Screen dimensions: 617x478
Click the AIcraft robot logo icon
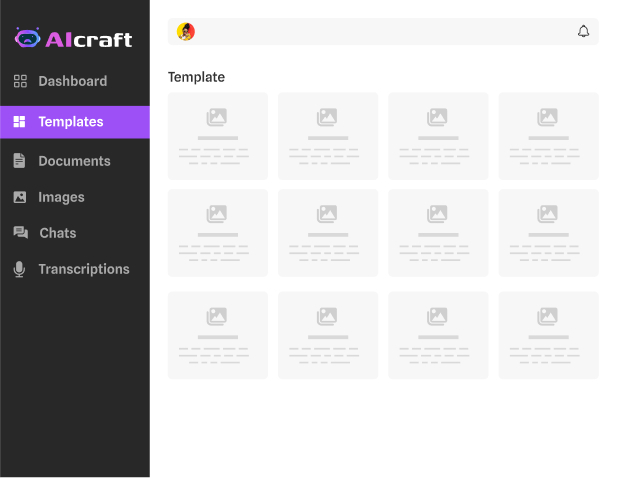pyautogui.click(x=27, y=38)
